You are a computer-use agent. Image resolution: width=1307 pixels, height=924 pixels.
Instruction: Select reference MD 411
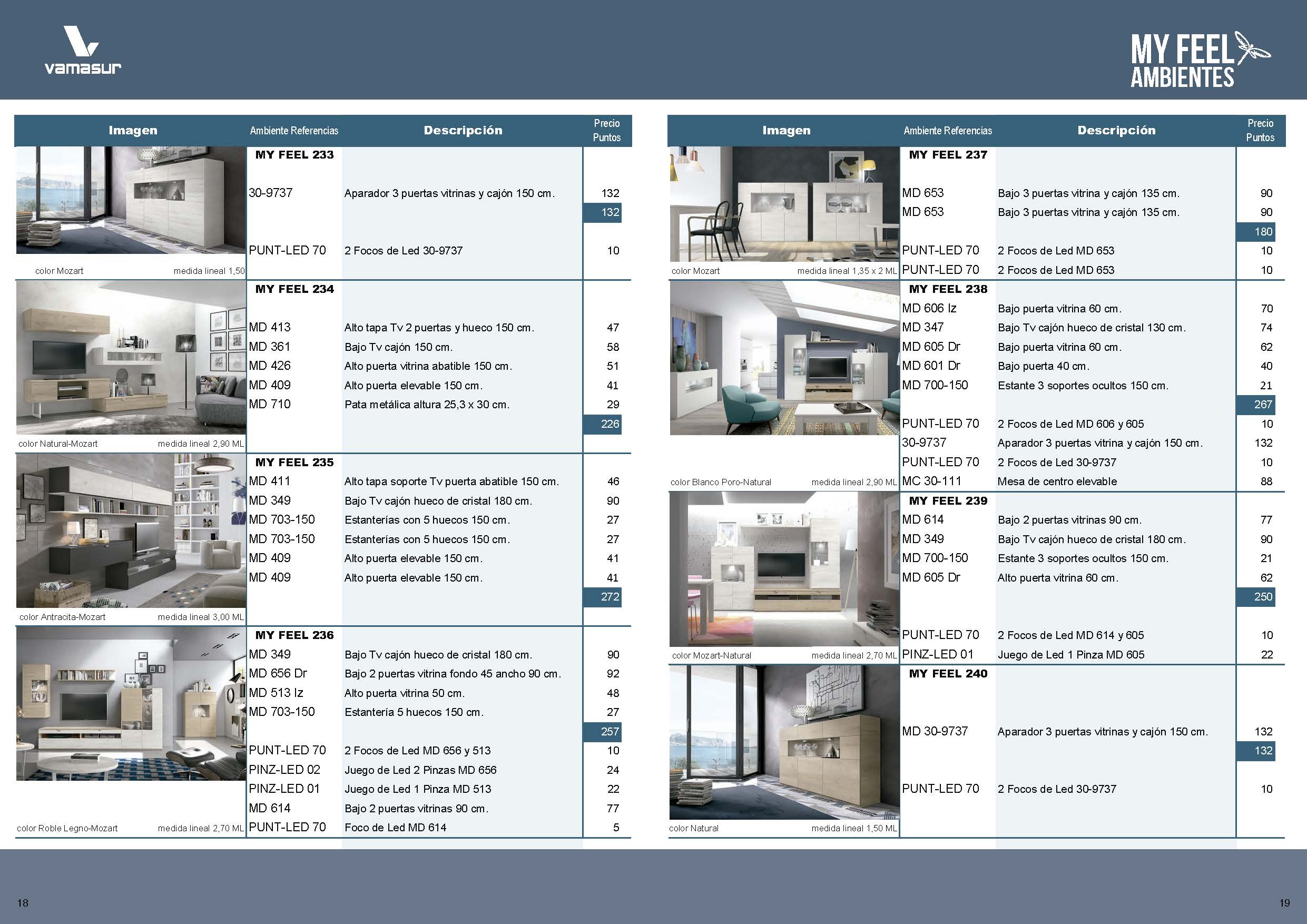point(270,481)
